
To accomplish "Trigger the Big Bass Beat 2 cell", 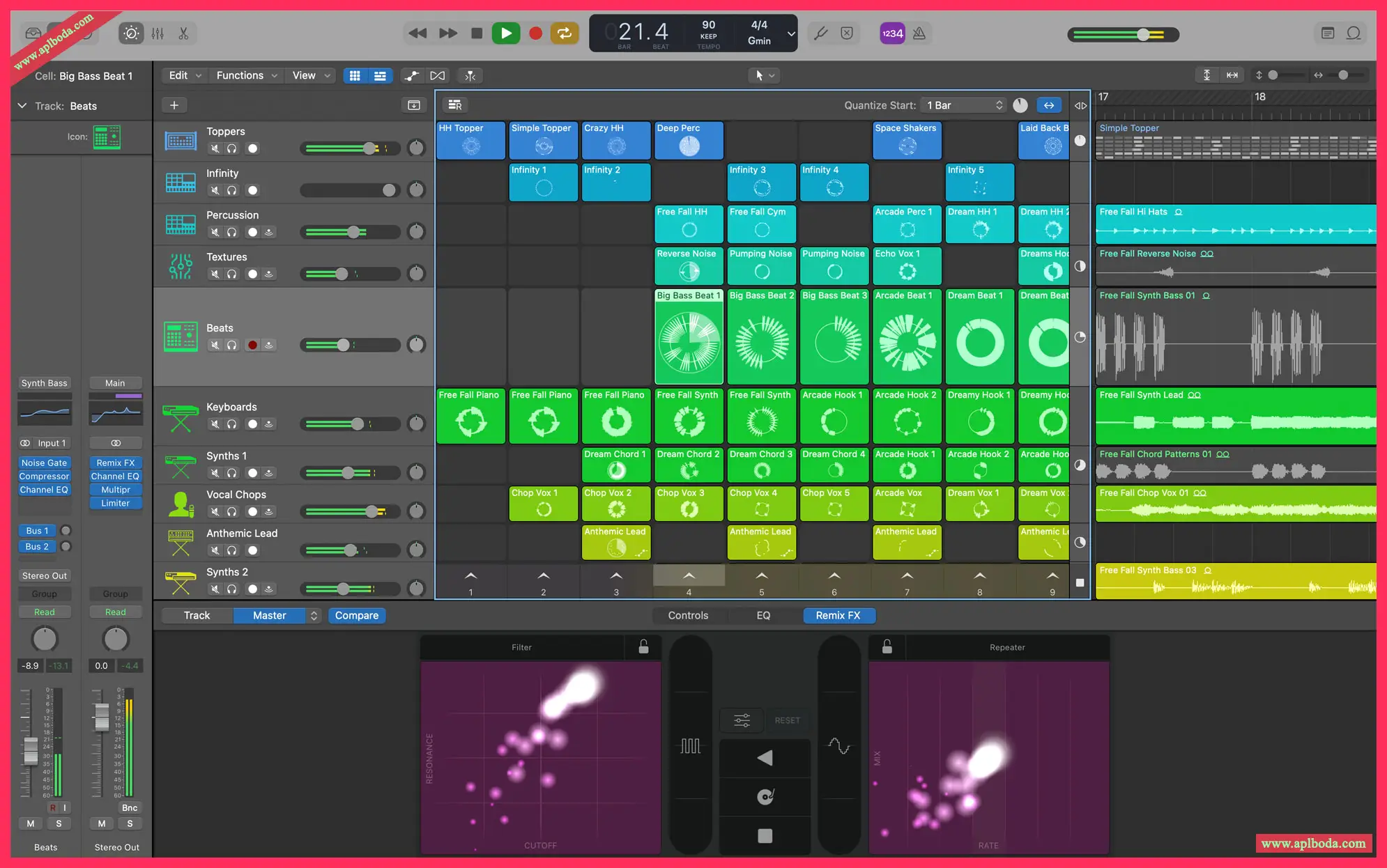I will coord(762,341).
